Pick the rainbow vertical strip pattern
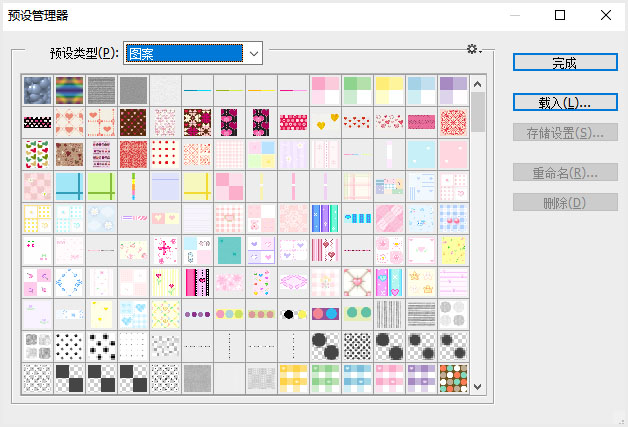The height and width of the screenshot is (427, 628). [133, 187]
